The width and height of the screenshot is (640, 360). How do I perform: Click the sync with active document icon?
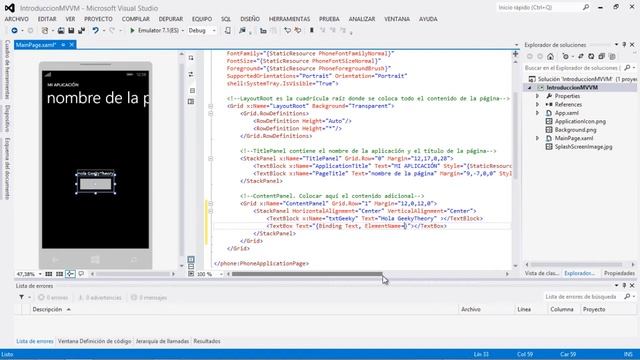pyautogui.click(x=581, y=57)
